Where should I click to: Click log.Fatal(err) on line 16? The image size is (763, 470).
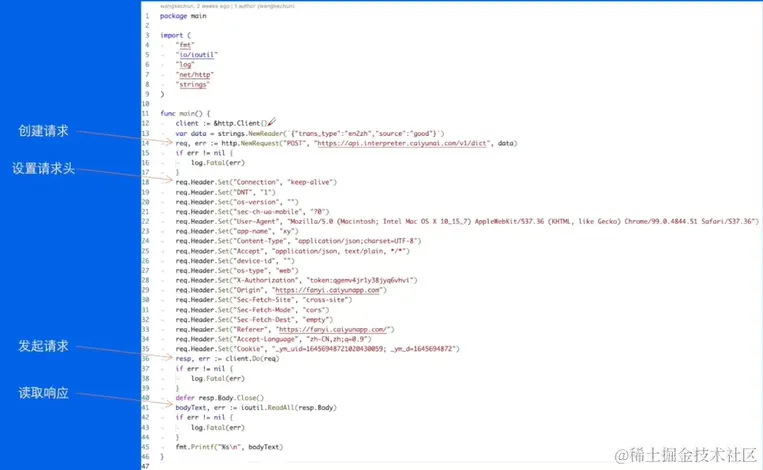pyautogui.click(x=218, y=163)
